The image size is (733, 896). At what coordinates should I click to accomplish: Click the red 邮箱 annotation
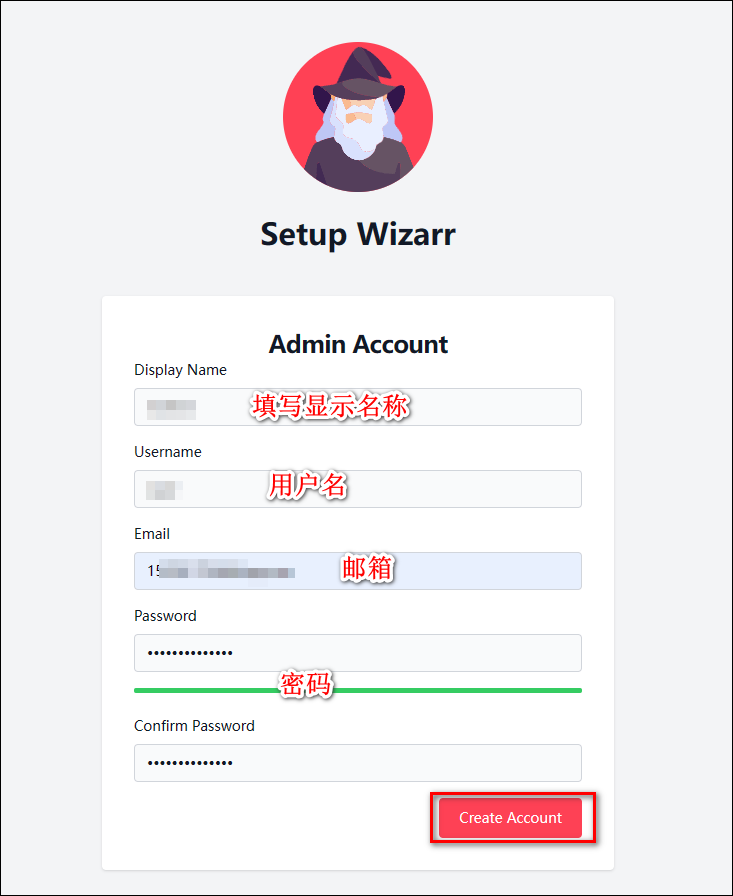[x=367, y=568]
